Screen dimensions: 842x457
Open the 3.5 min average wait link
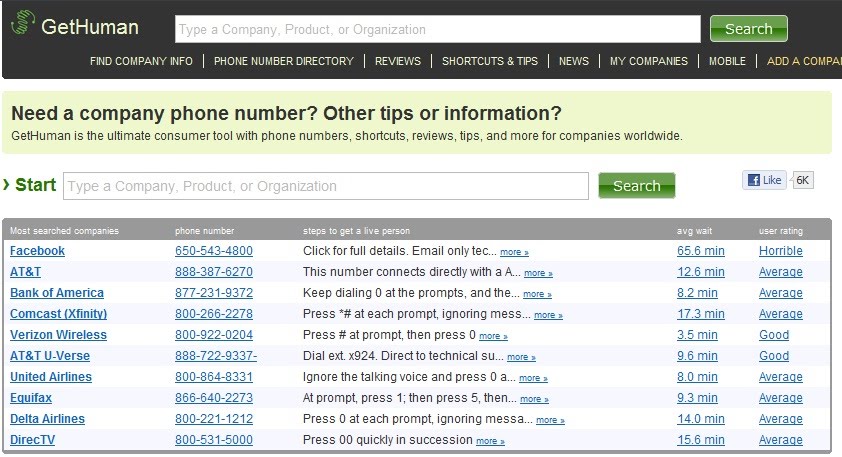[697, 335]
